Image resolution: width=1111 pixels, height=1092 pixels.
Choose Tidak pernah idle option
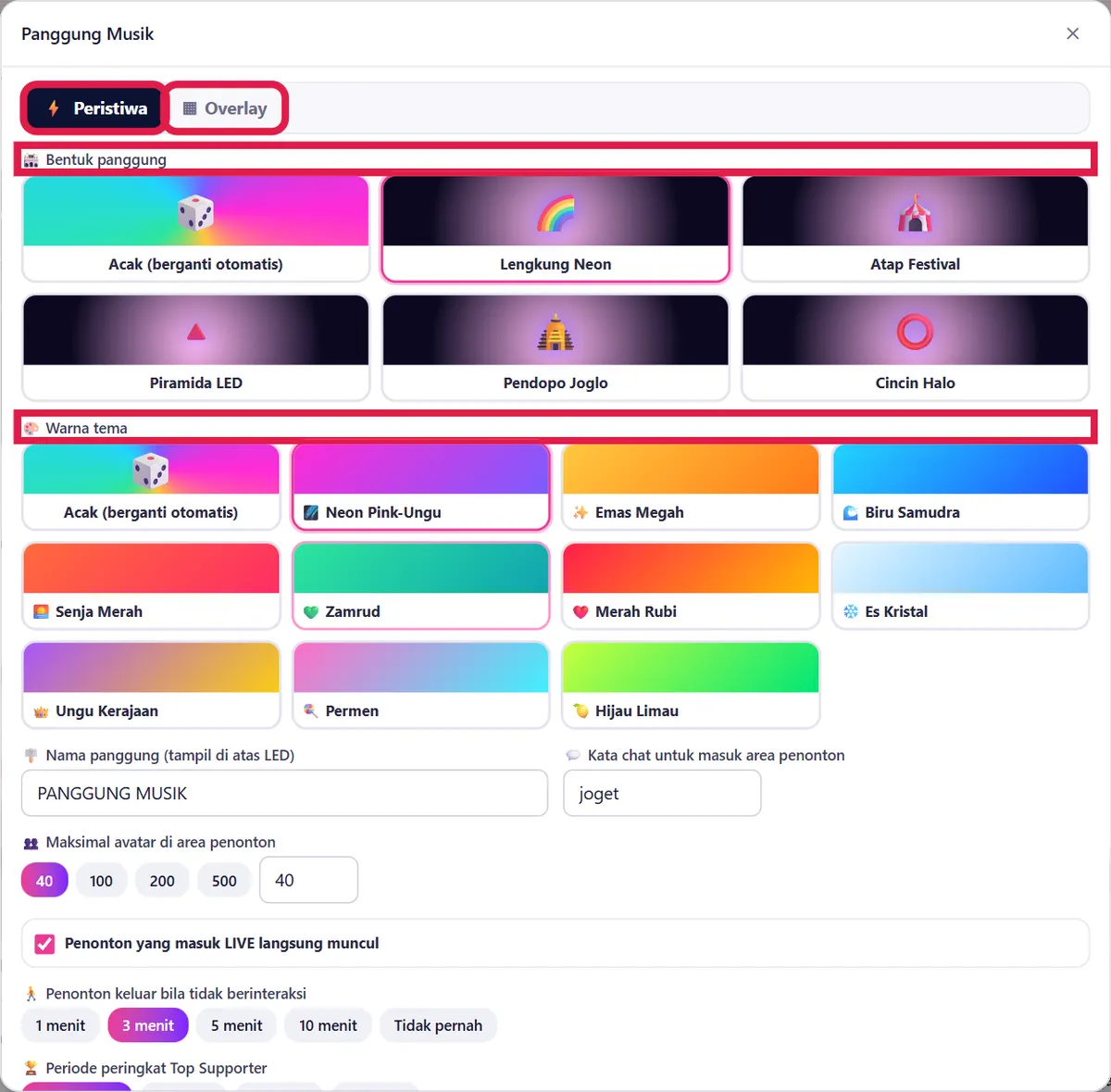(x=438, y=1025)
